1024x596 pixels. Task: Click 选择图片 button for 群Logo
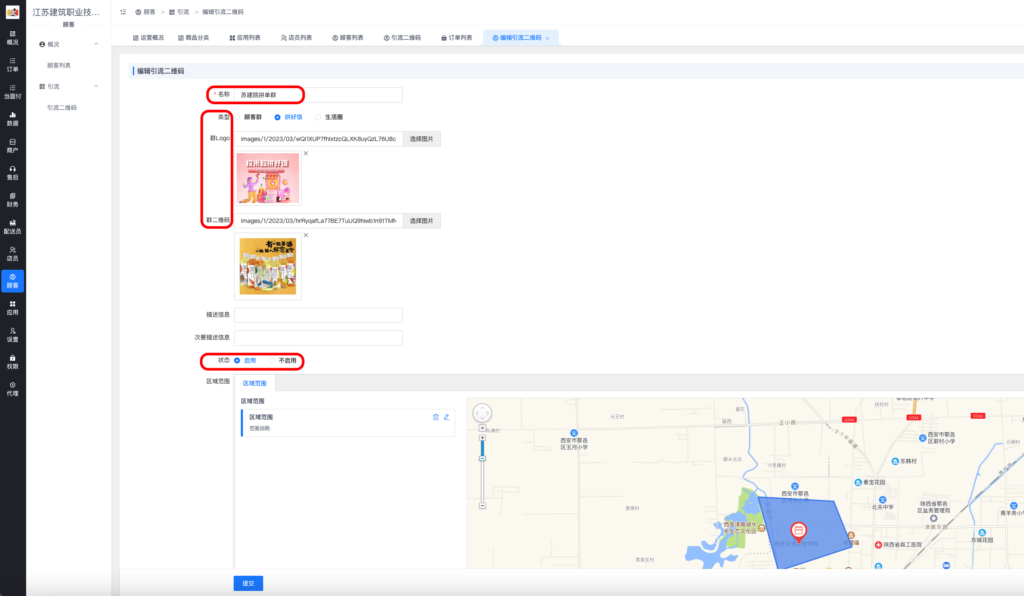[x=421, y=139]
